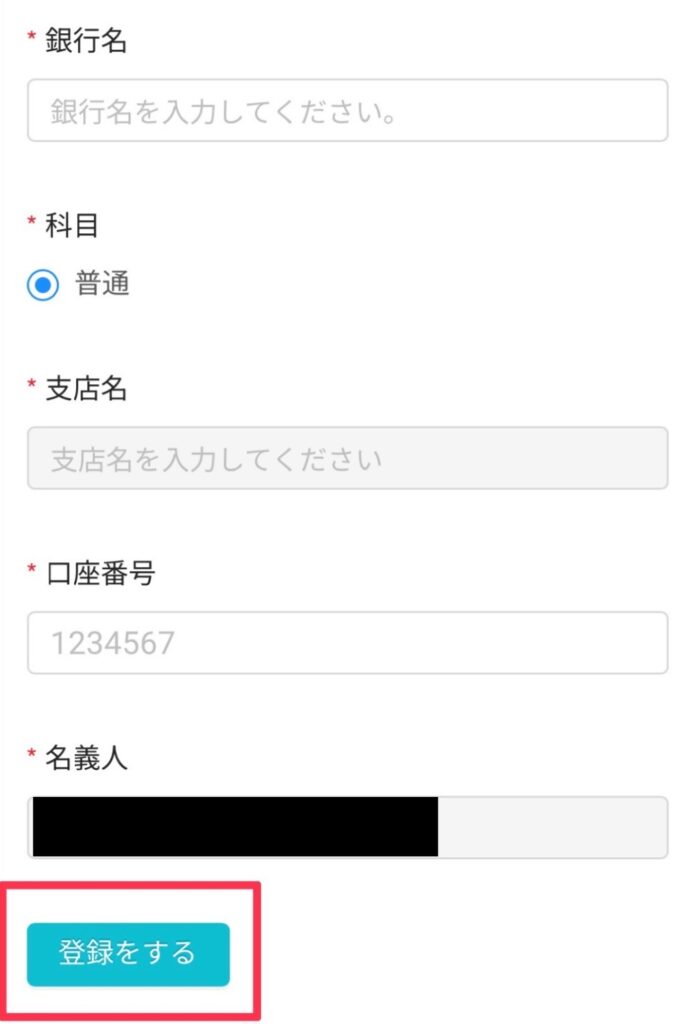Click the red asterisk beside 支店名

point(31,383)
